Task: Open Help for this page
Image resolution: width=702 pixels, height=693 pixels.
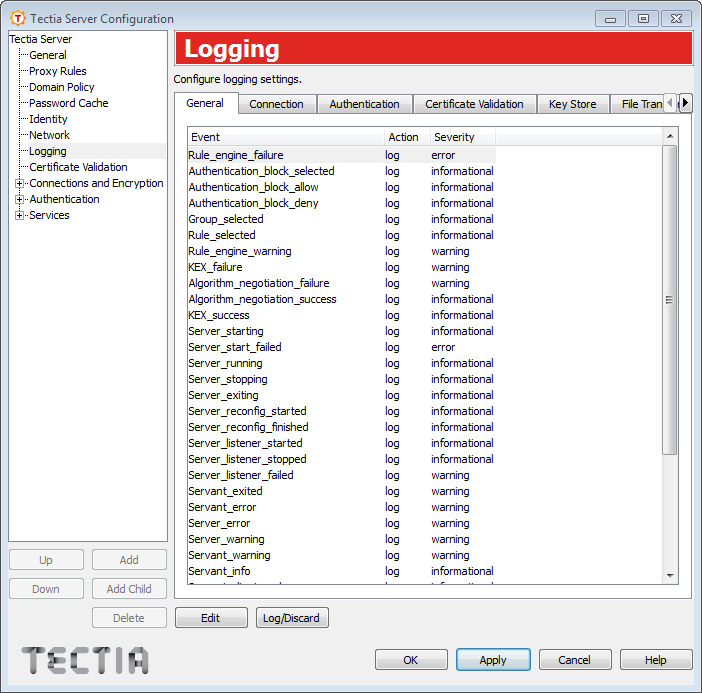Action: coord(655,660)
